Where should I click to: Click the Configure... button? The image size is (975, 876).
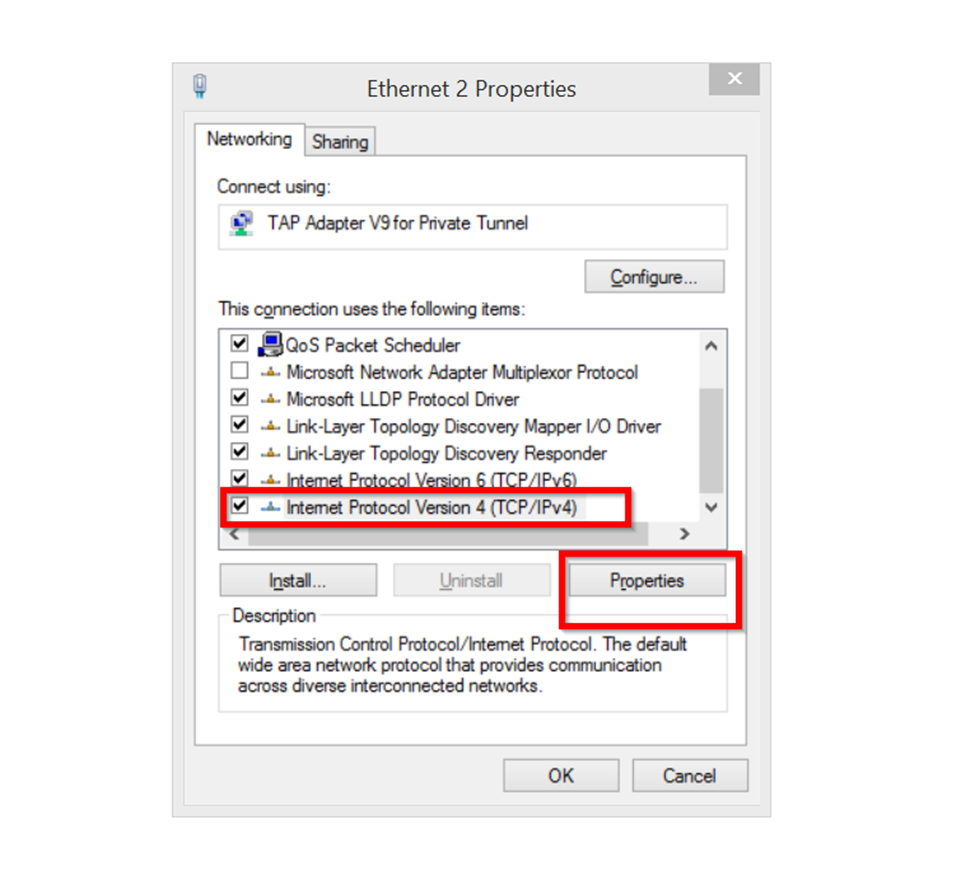click(654, 277)
